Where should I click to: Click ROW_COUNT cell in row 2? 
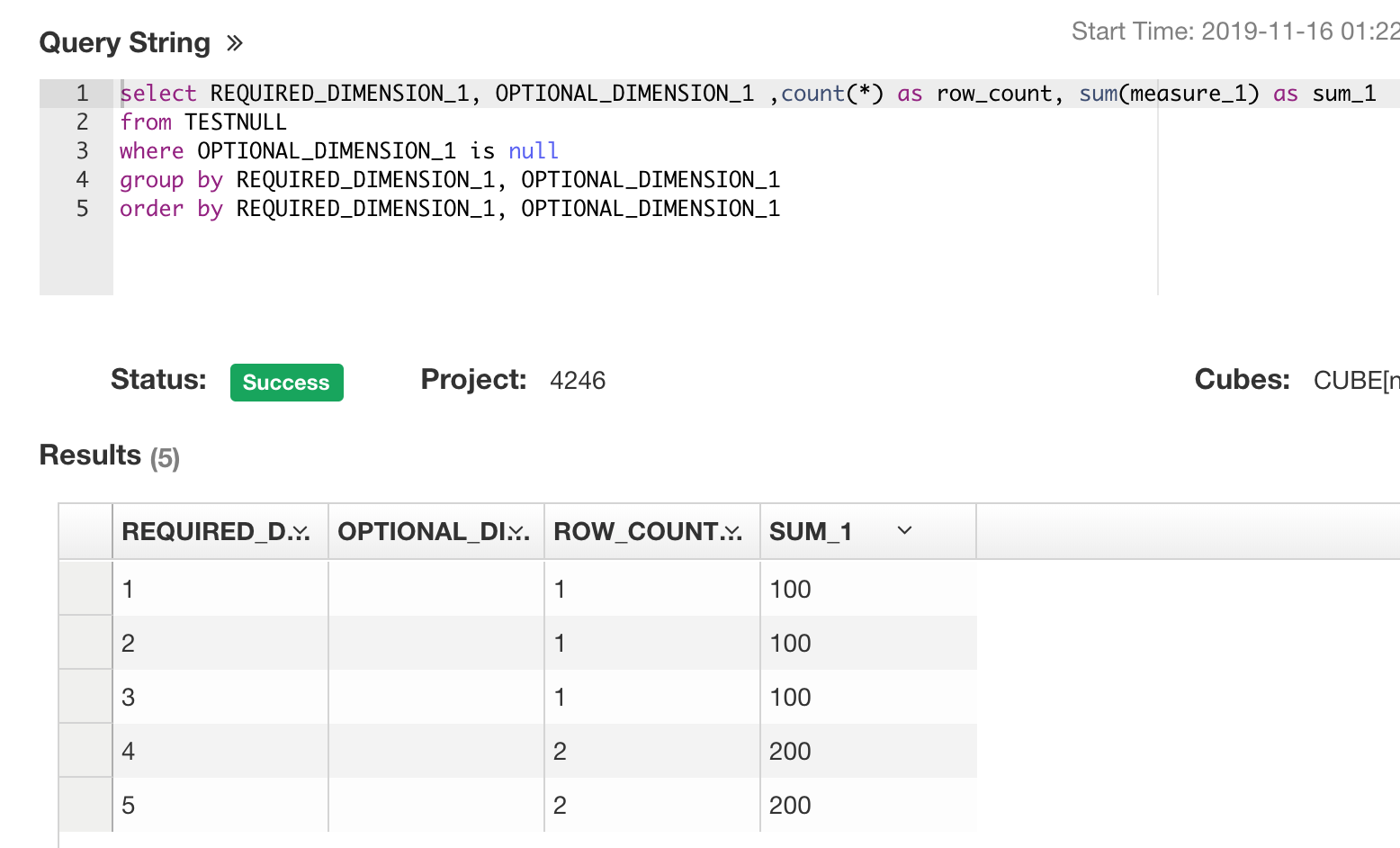click(652, 643)
